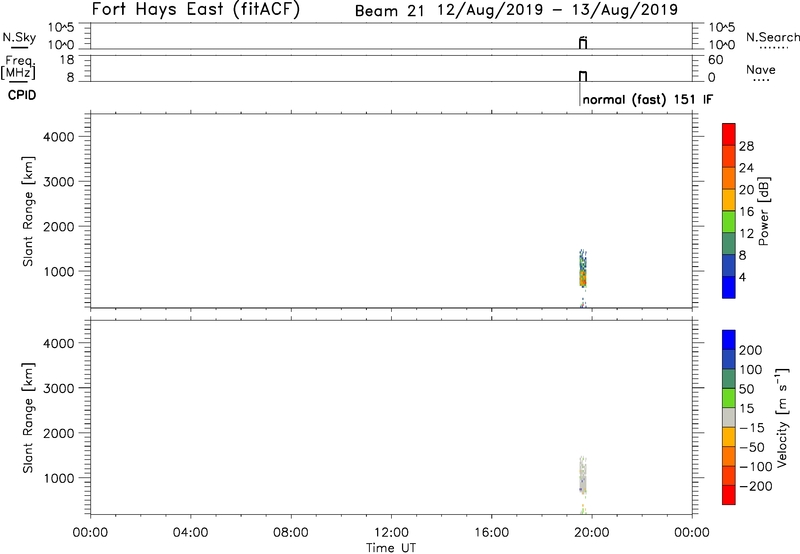The height and width of the screenshot is (554, 800).
Task: Click the date range "12/Aug/2019 - 13/Aug/2019"
Action: click(x=558, y=10)
